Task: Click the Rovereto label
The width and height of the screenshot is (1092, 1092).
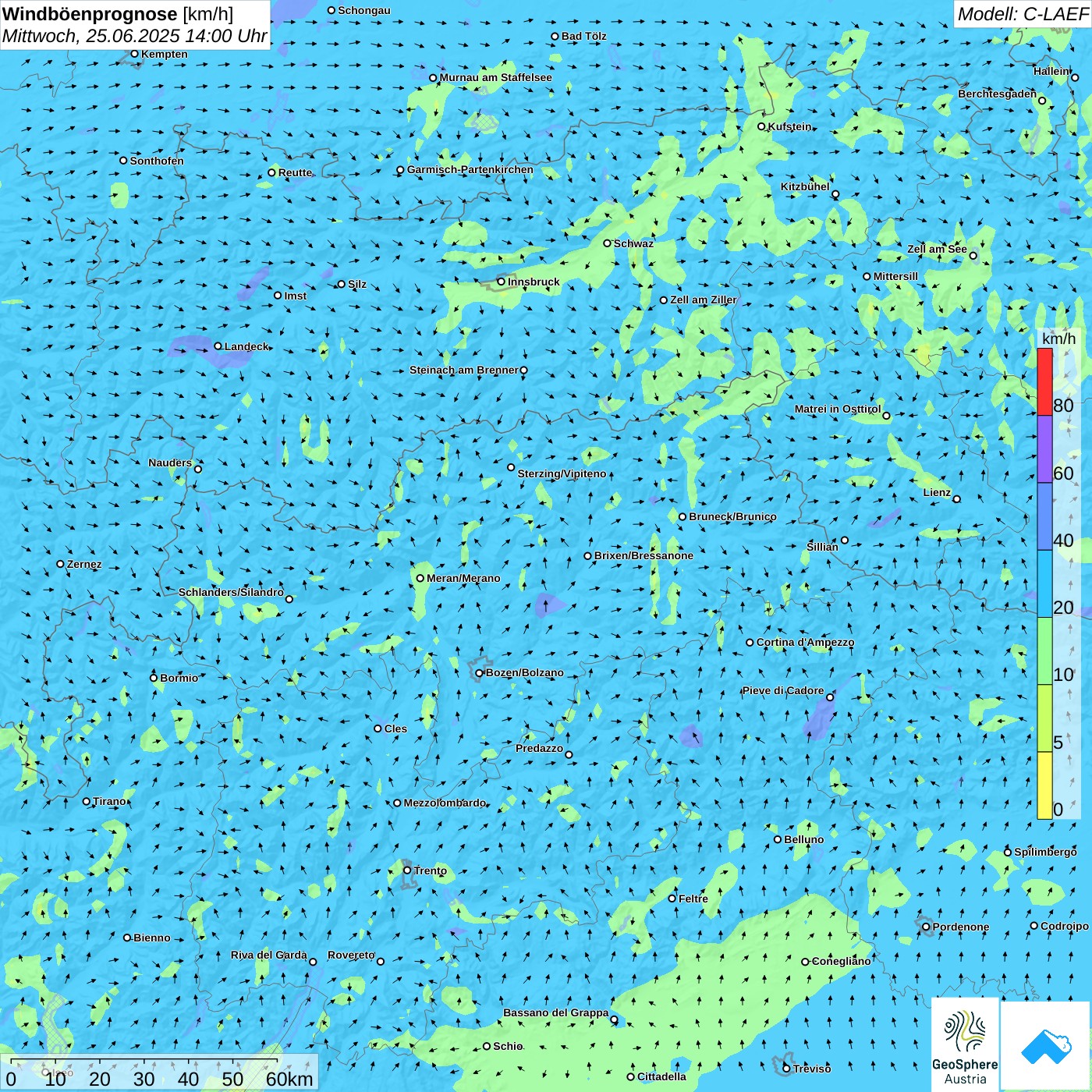Action: click(351, 955)
